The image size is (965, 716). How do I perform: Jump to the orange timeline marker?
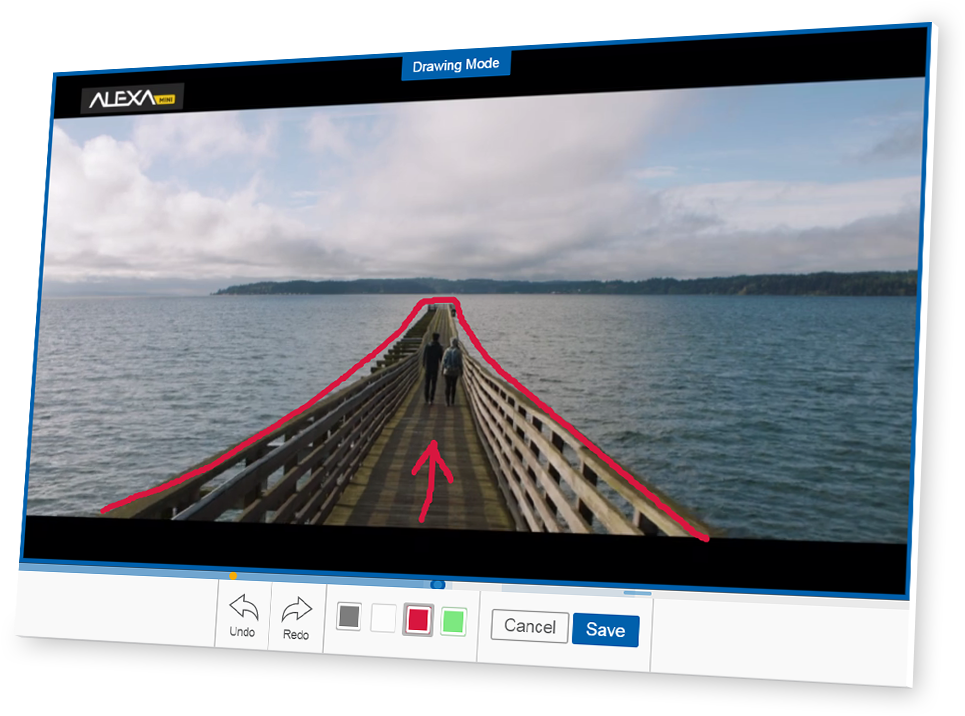(x=233, y=575)
